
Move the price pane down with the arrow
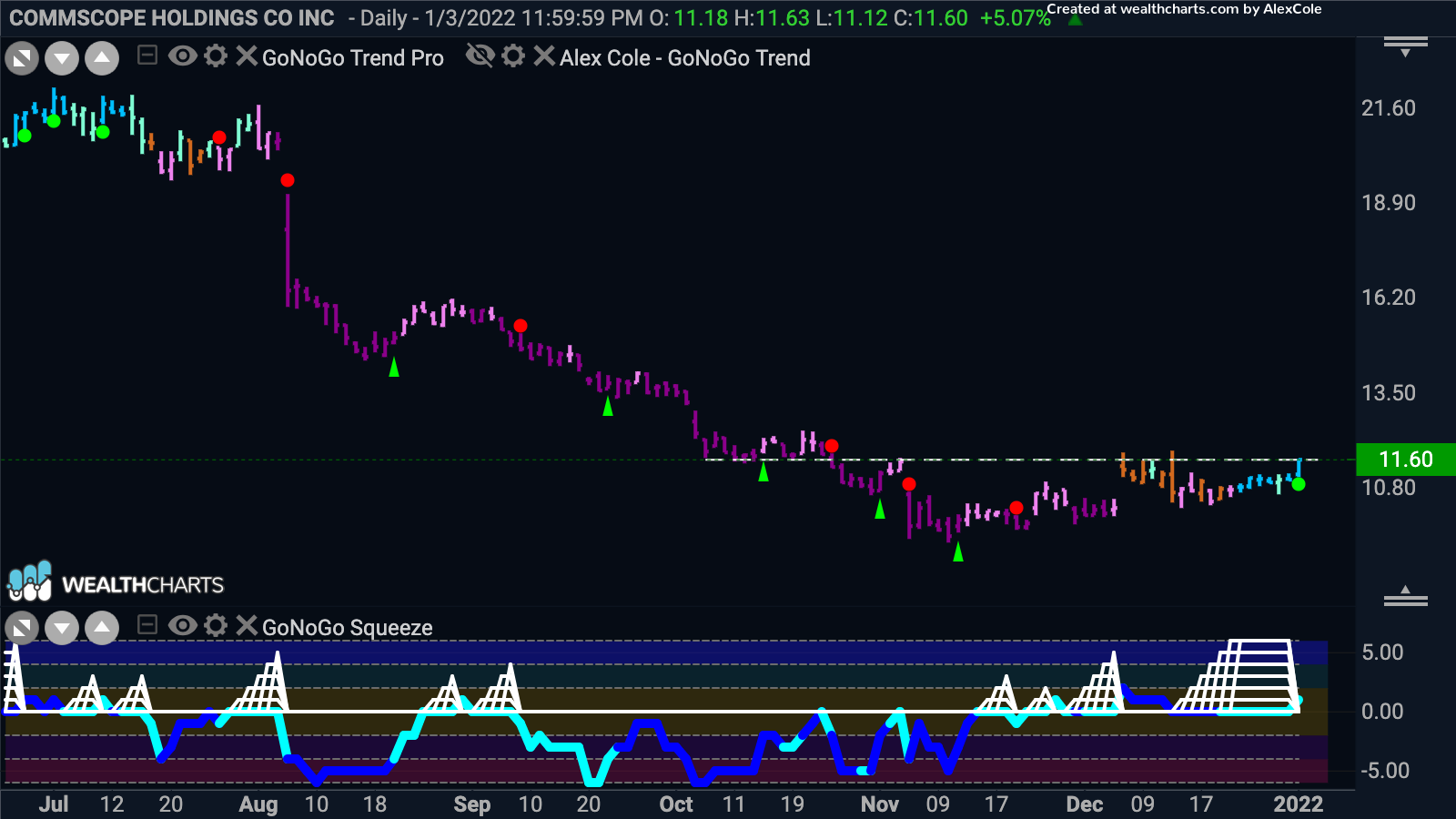[62, 59]
